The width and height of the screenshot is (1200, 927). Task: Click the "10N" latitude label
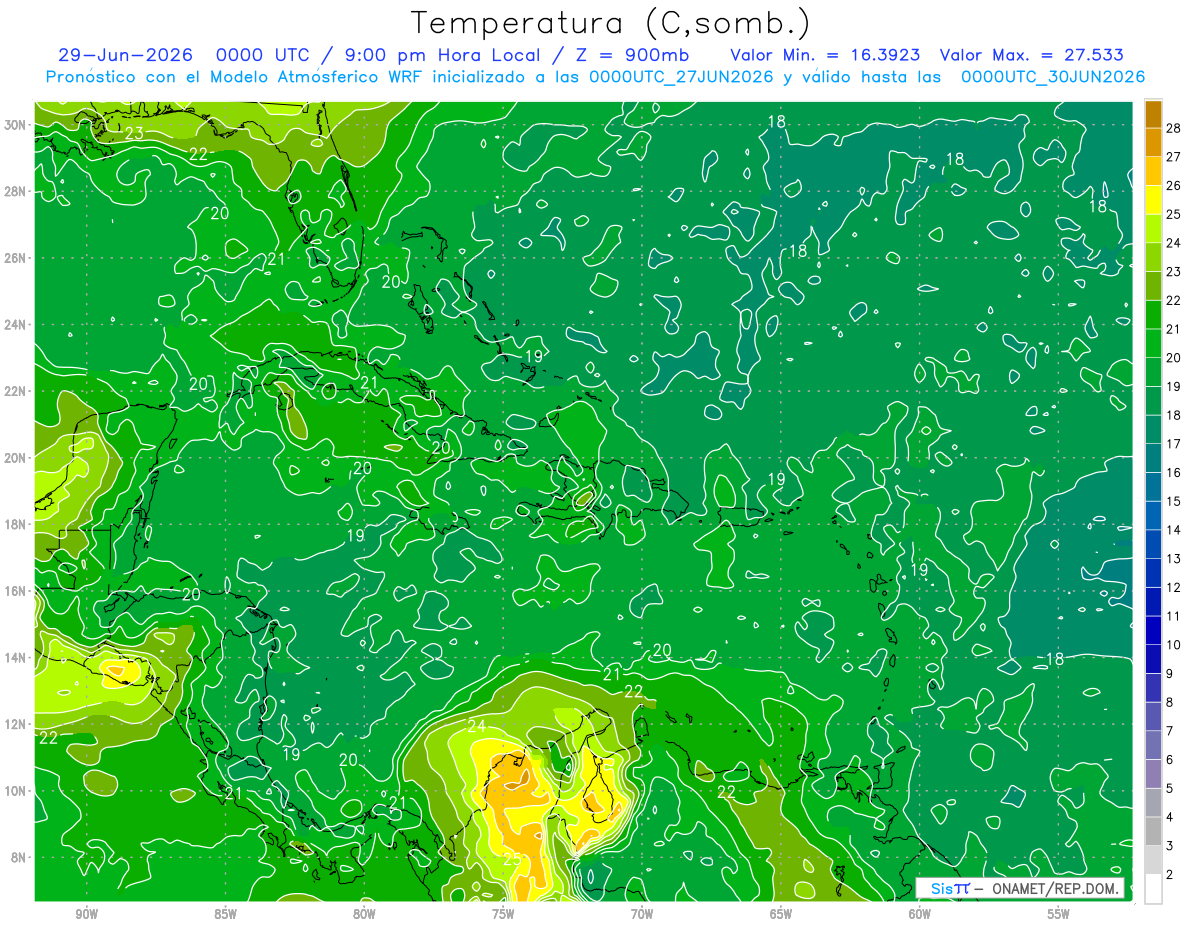pyautogui.click(x=16, y=791)
